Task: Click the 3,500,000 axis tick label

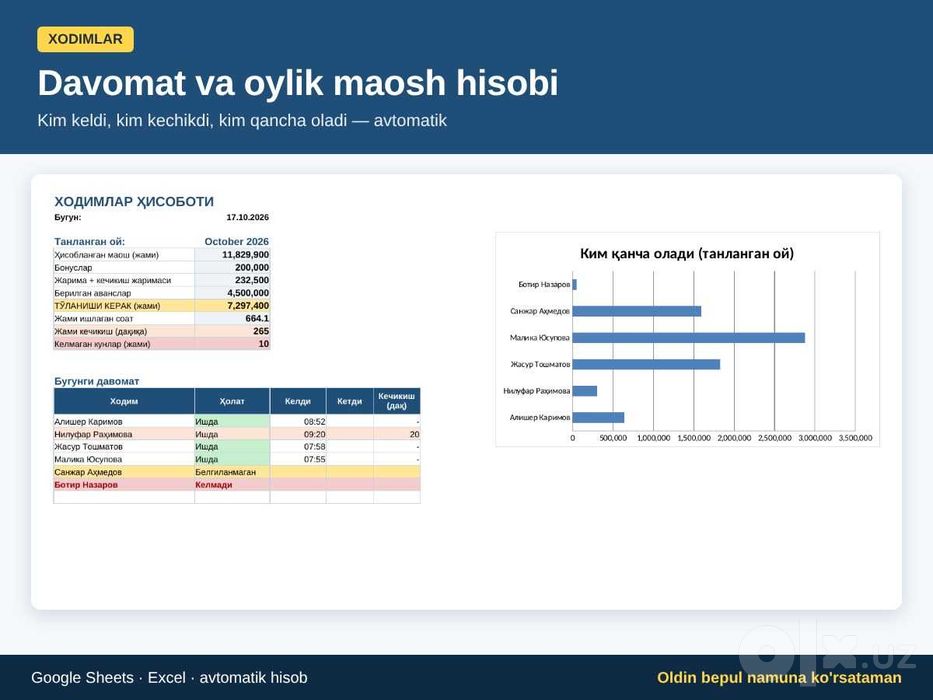Action: [855, 438]
